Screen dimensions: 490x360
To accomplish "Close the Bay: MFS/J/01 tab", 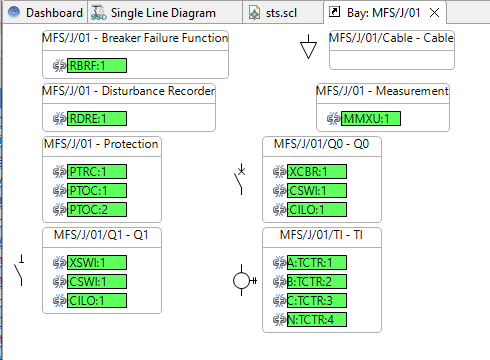I will pos(434,13).
